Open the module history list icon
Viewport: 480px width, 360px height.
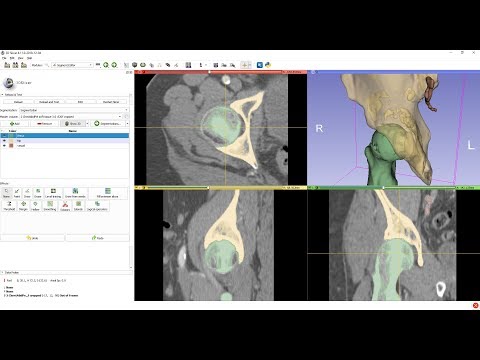pyautogui.click(x=98, y=65)
